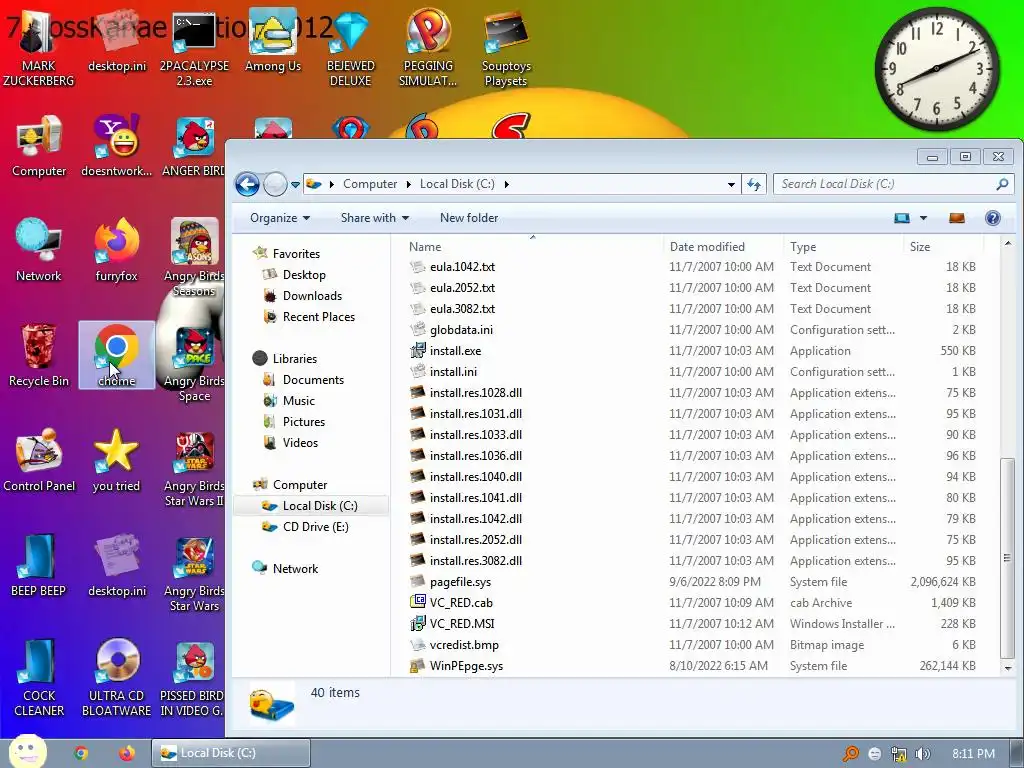Click the file list vertical scrollbar thumb

(x=1008, y=558)
